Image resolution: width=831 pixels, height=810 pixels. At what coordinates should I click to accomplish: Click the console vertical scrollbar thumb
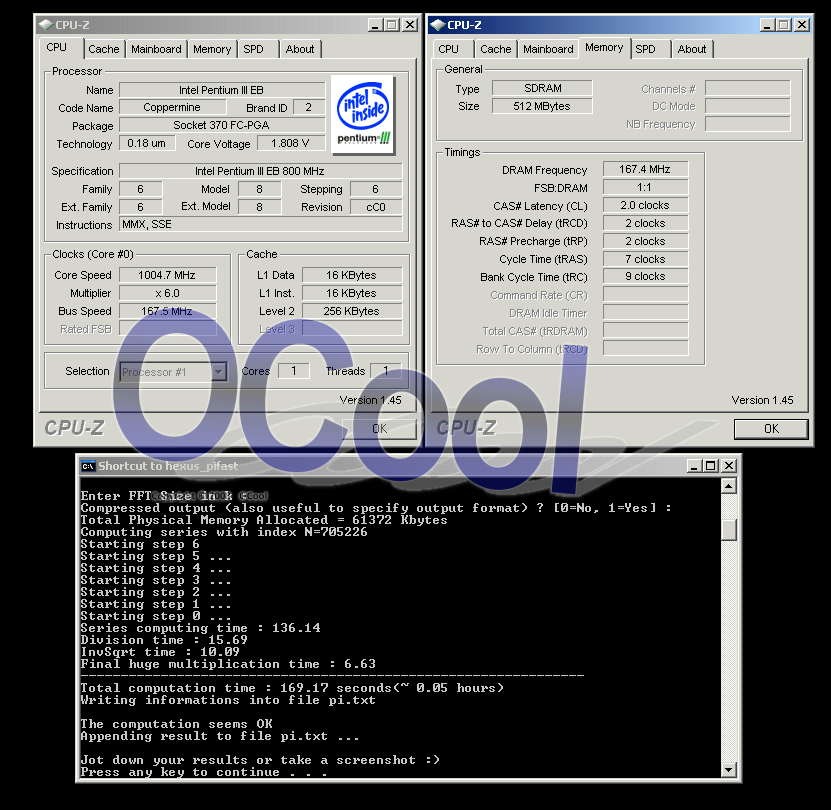pyautogui.click(x=729, y=530)
